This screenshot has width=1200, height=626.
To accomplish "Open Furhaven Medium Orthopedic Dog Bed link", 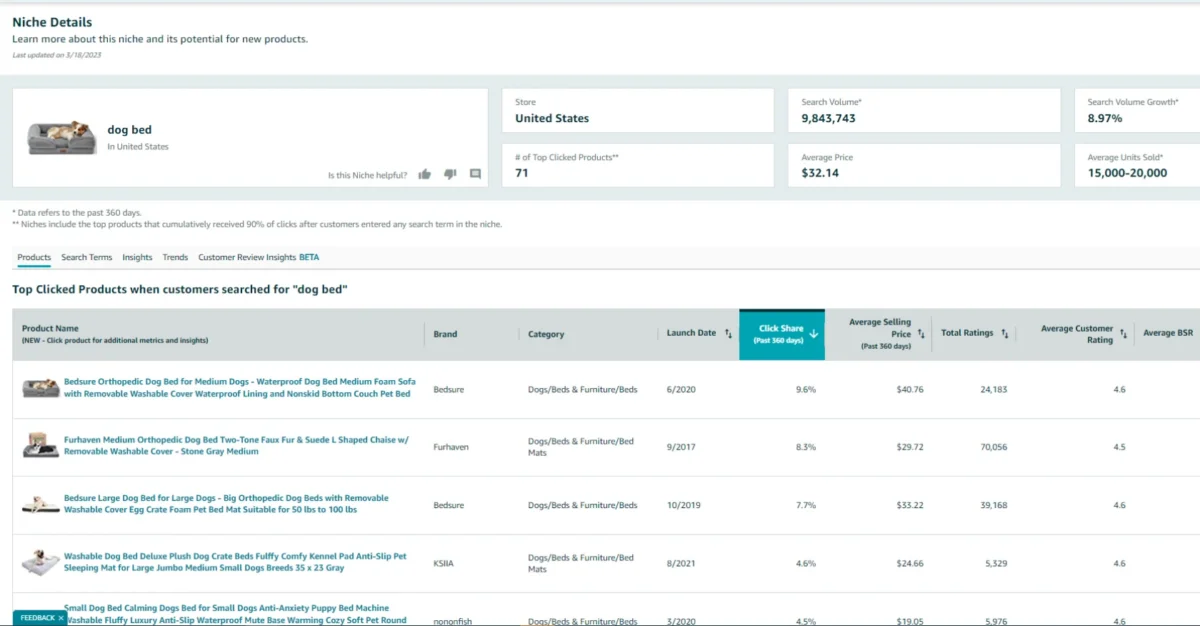I will (x=236, y=446).
